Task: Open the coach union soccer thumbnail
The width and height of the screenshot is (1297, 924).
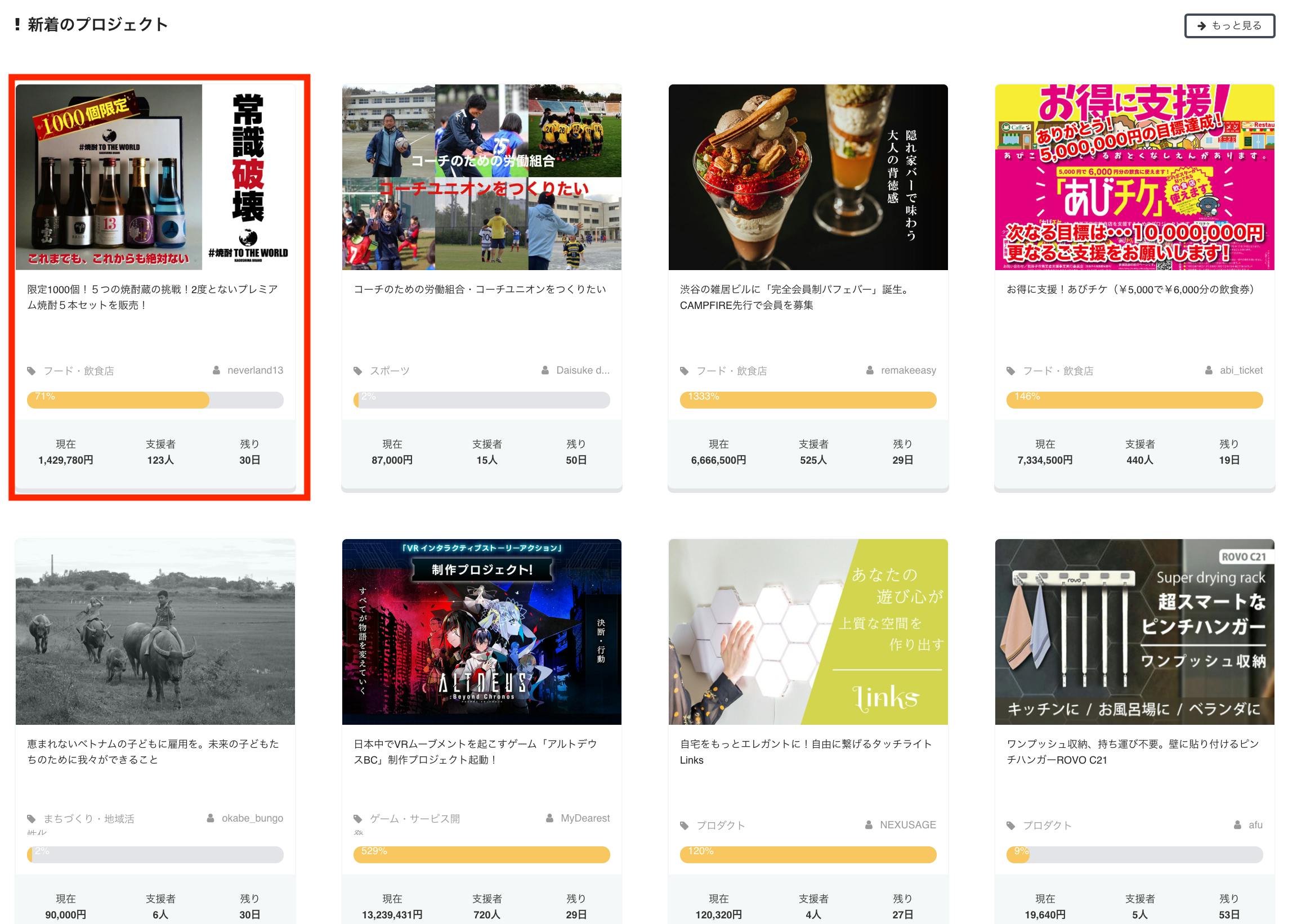Action: tap(481, 177)
